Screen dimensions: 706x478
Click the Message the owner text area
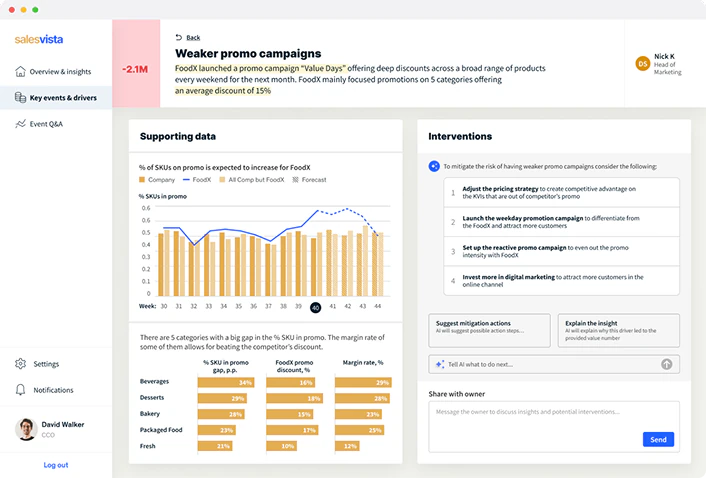click(x=554, y=427)
